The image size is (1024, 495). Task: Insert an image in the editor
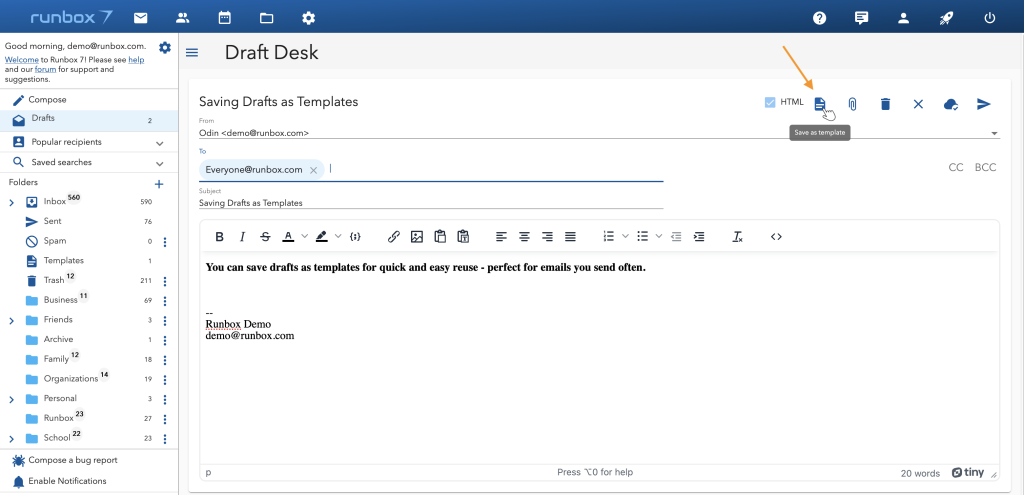[x=417, y=237]
